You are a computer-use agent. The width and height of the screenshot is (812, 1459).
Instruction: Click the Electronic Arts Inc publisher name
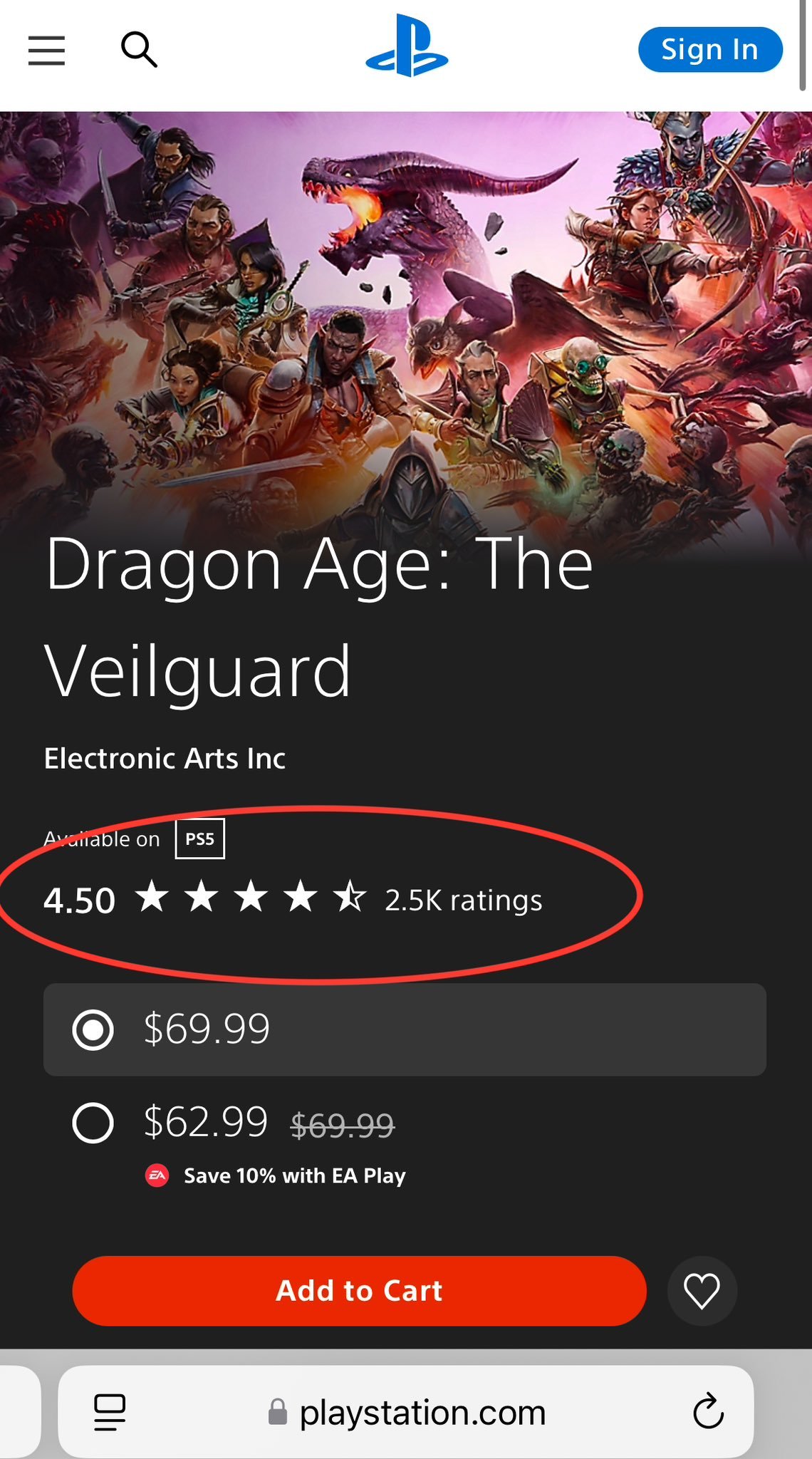(165, 759)
